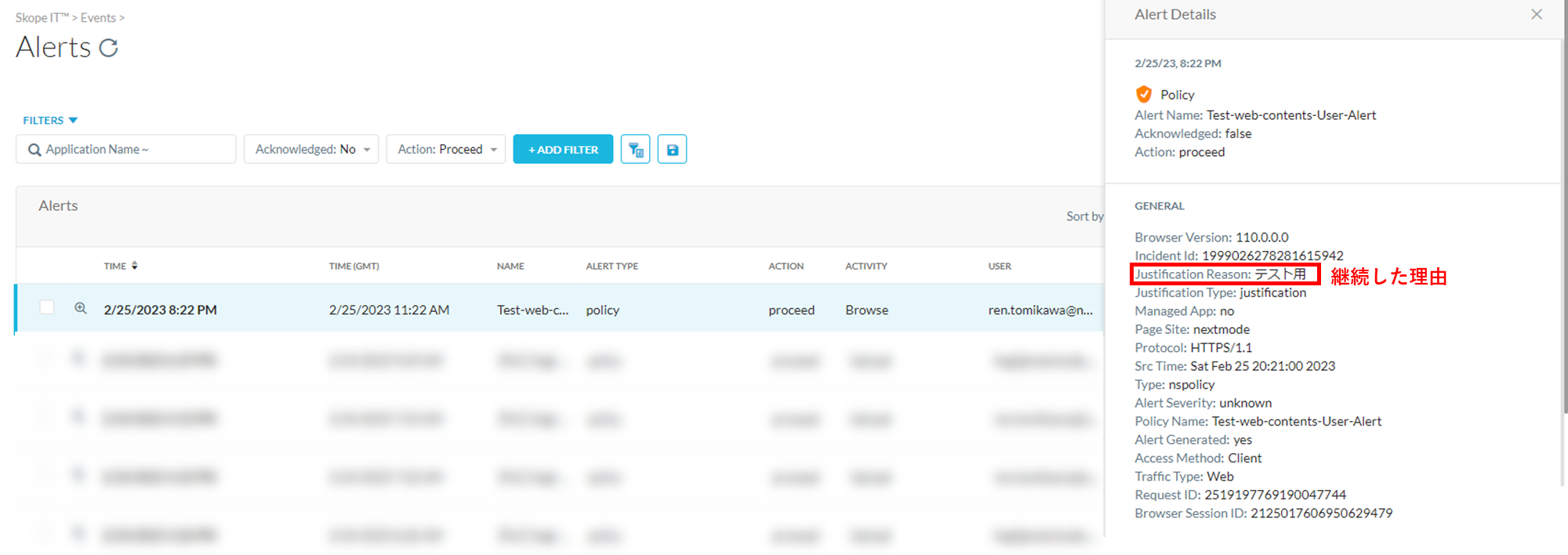Viewport: 1568px width, 555px height.
Task: Click the Events breadcrumb link
Action: [x=98, y=18]
